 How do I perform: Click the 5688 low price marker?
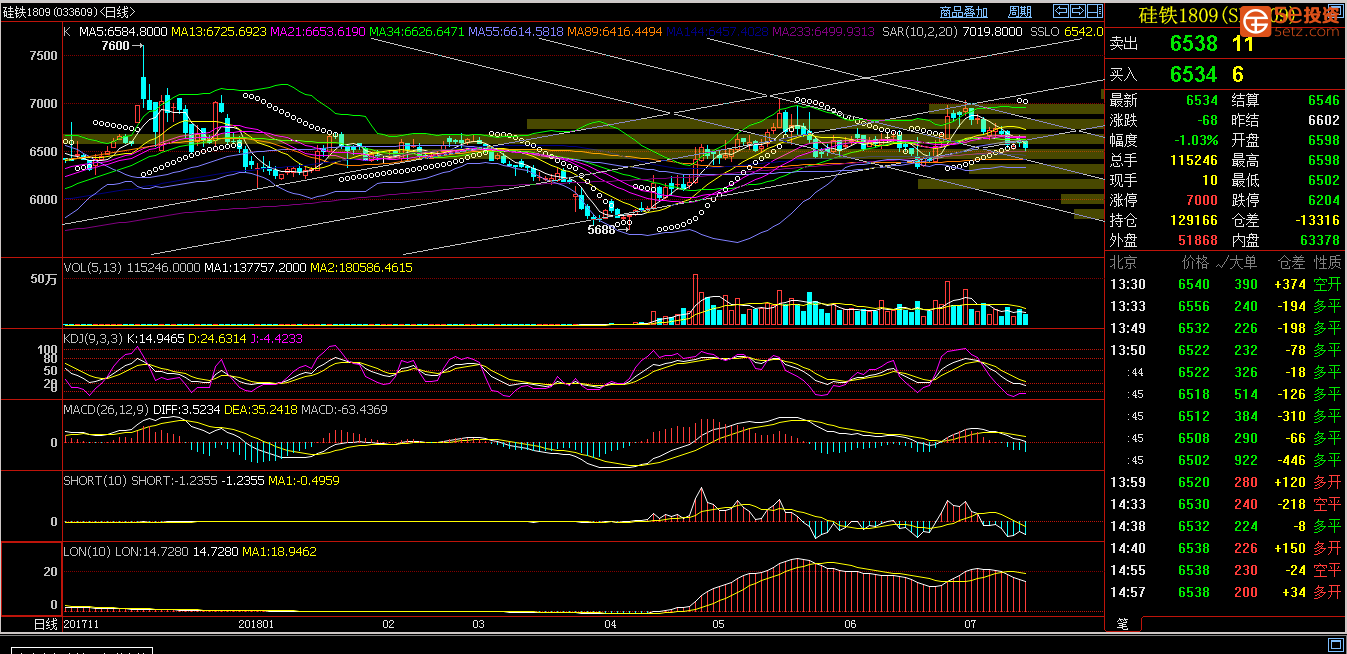601,230
